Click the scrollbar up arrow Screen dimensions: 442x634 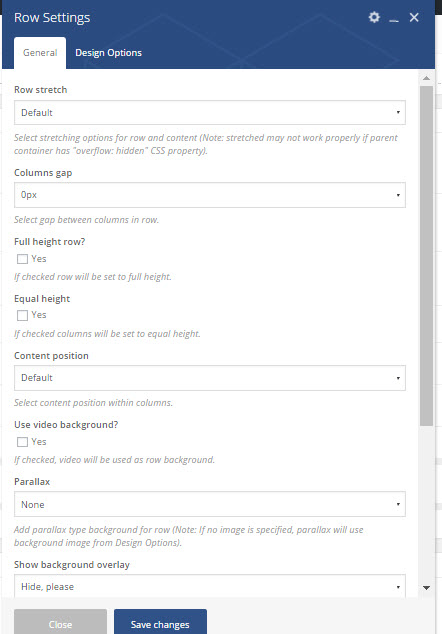pyautogui.click(x=426, y=78)
